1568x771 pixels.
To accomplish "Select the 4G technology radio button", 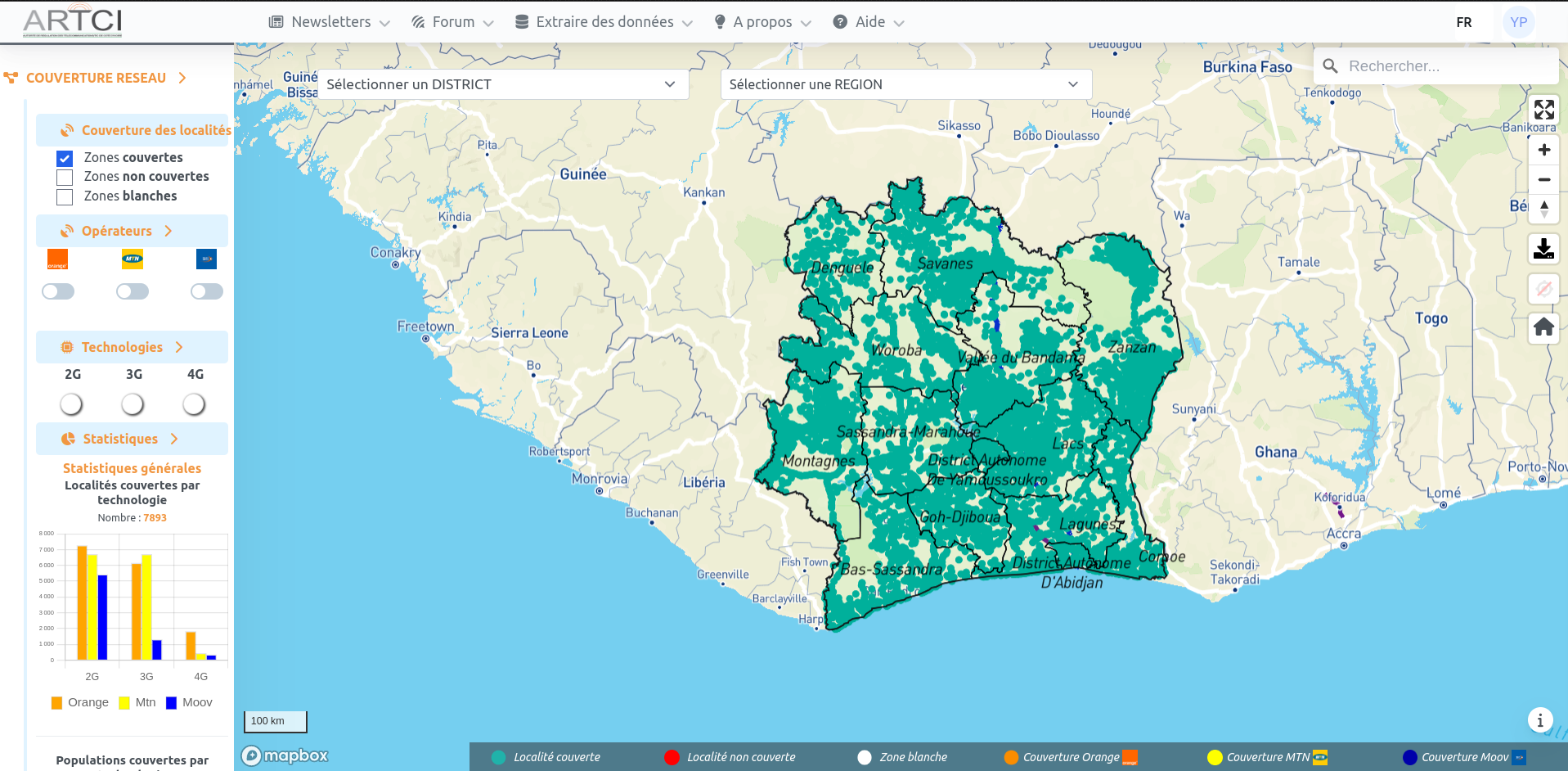I will (194, 404).
